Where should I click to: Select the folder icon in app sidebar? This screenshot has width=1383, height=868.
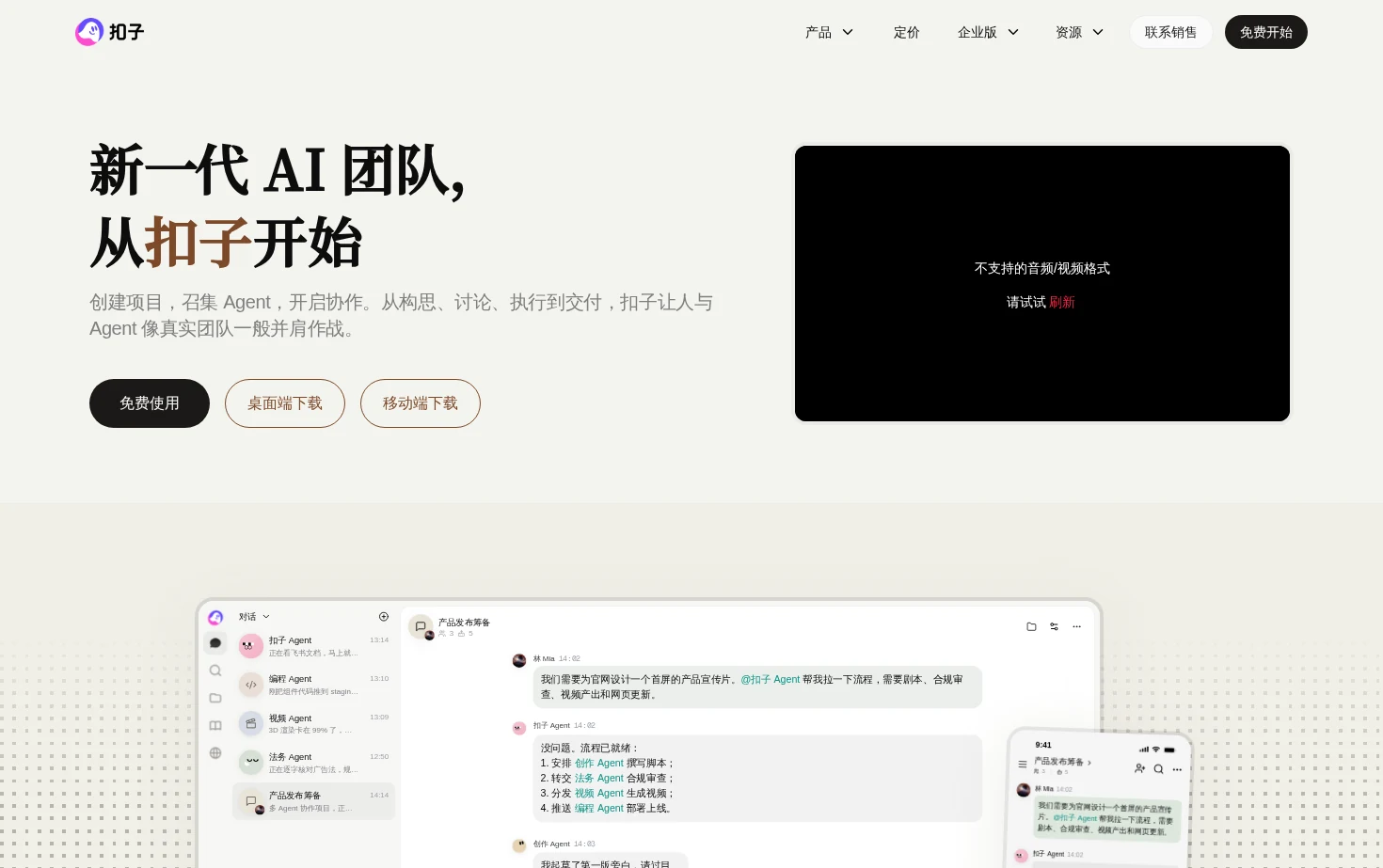[x=215, y=698]
